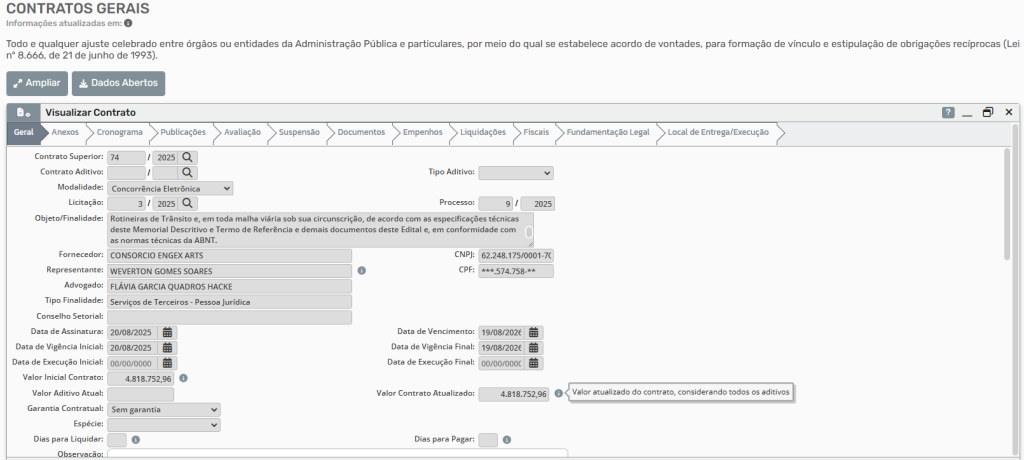Screen dimensions: 1024x460
Task: Open the Espécie dropdown
Action: [x=163, y=425]
